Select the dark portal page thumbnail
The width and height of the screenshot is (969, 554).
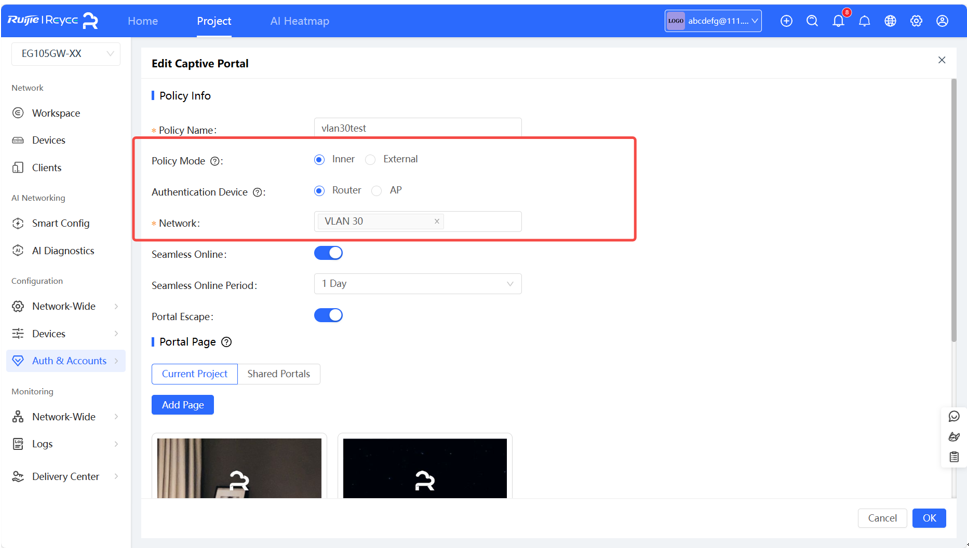click(425, 468)
